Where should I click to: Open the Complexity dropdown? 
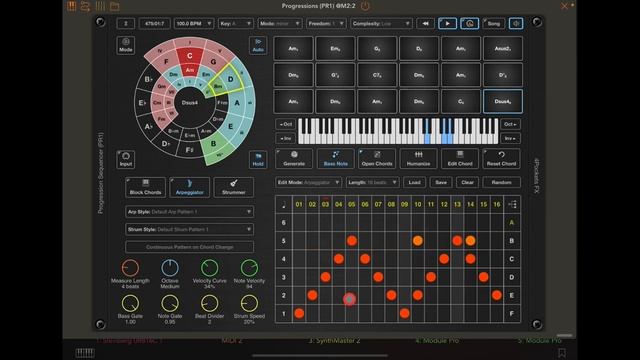(381, 23)
